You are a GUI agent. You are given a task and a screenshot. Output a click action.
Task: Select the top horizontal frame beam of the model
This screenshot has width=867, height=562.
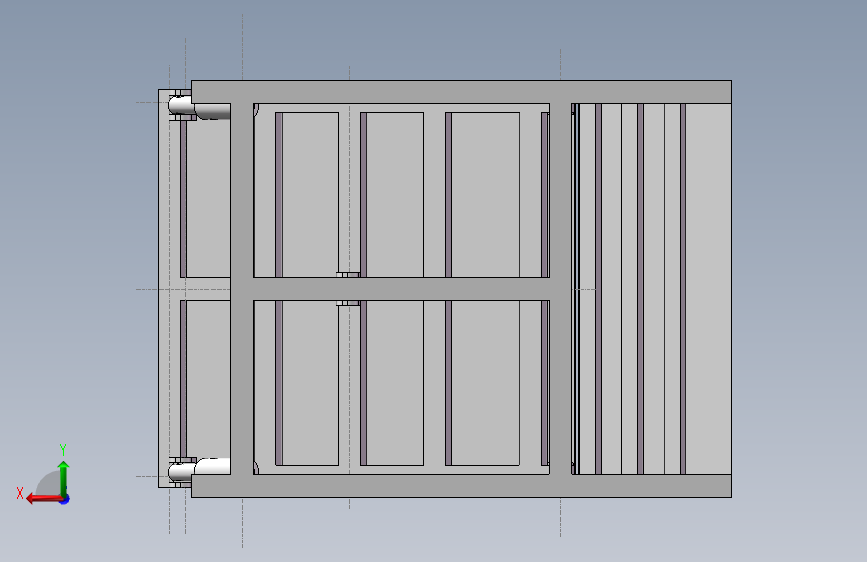click(x=461, y=92)
